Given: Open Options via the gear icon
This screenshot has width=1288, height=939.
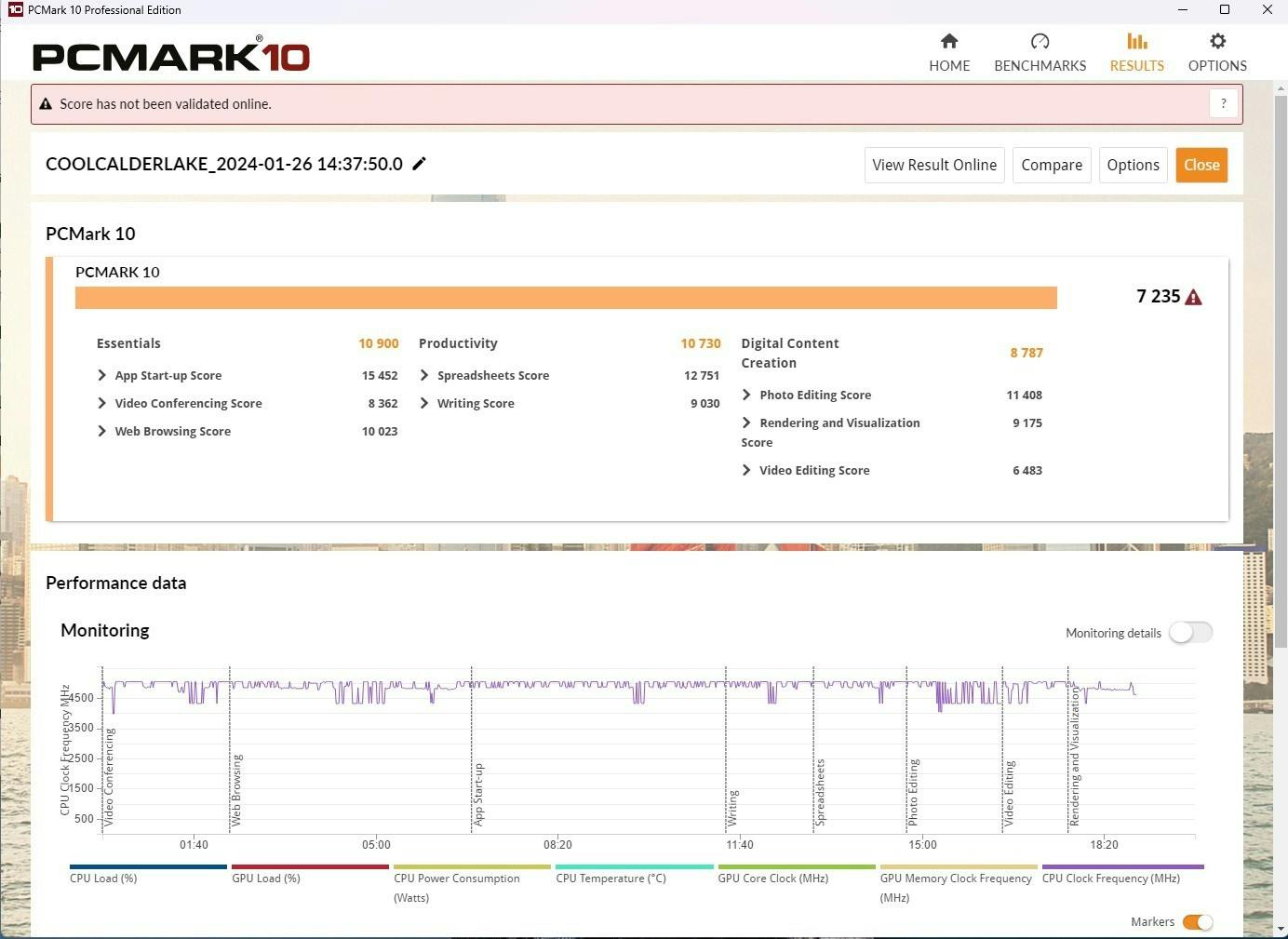Looking at the screenshot, I should pos(1217,42).
